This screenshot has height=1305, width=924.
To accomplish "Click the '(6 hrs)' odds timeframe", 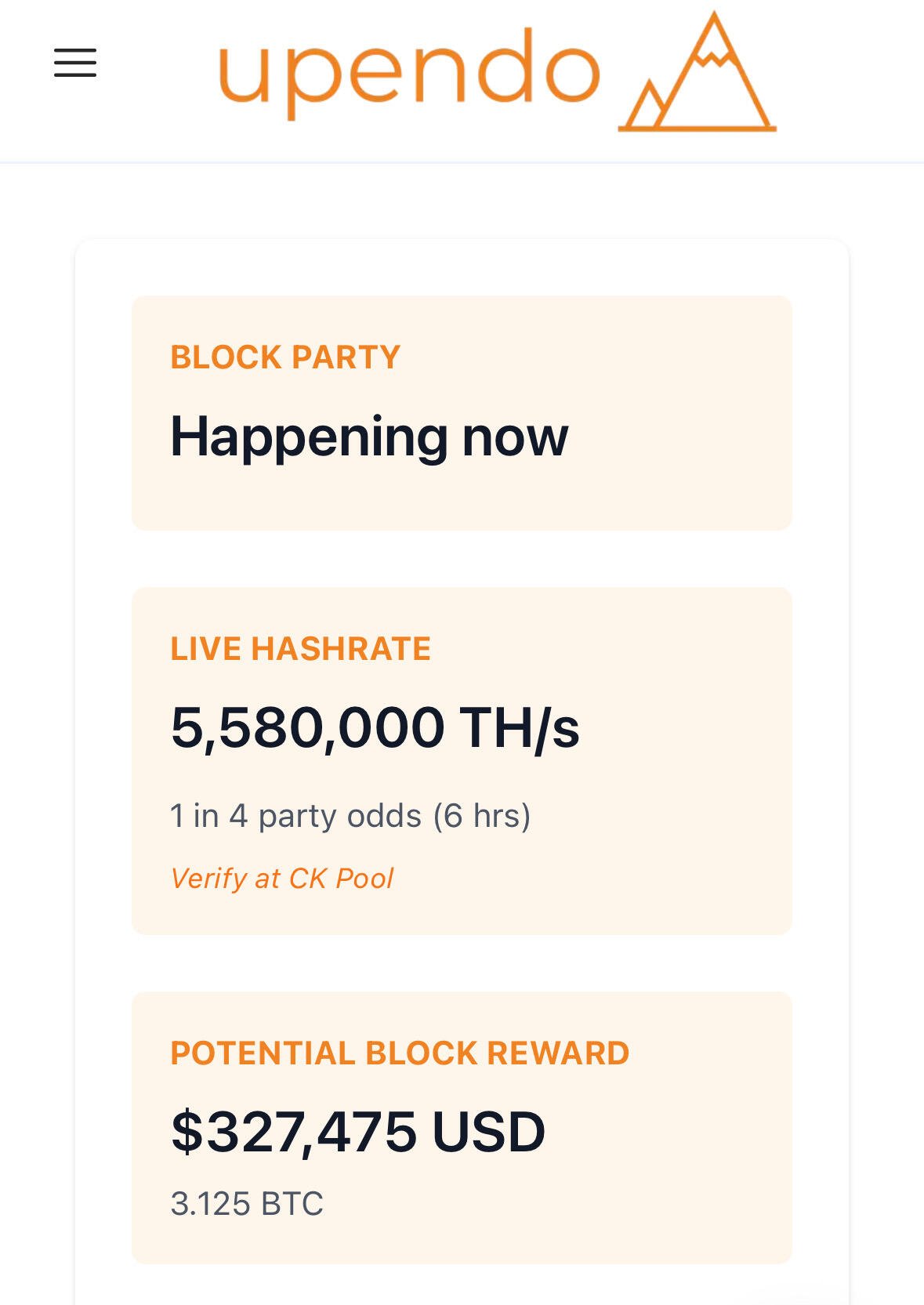I will coord(482,816).
